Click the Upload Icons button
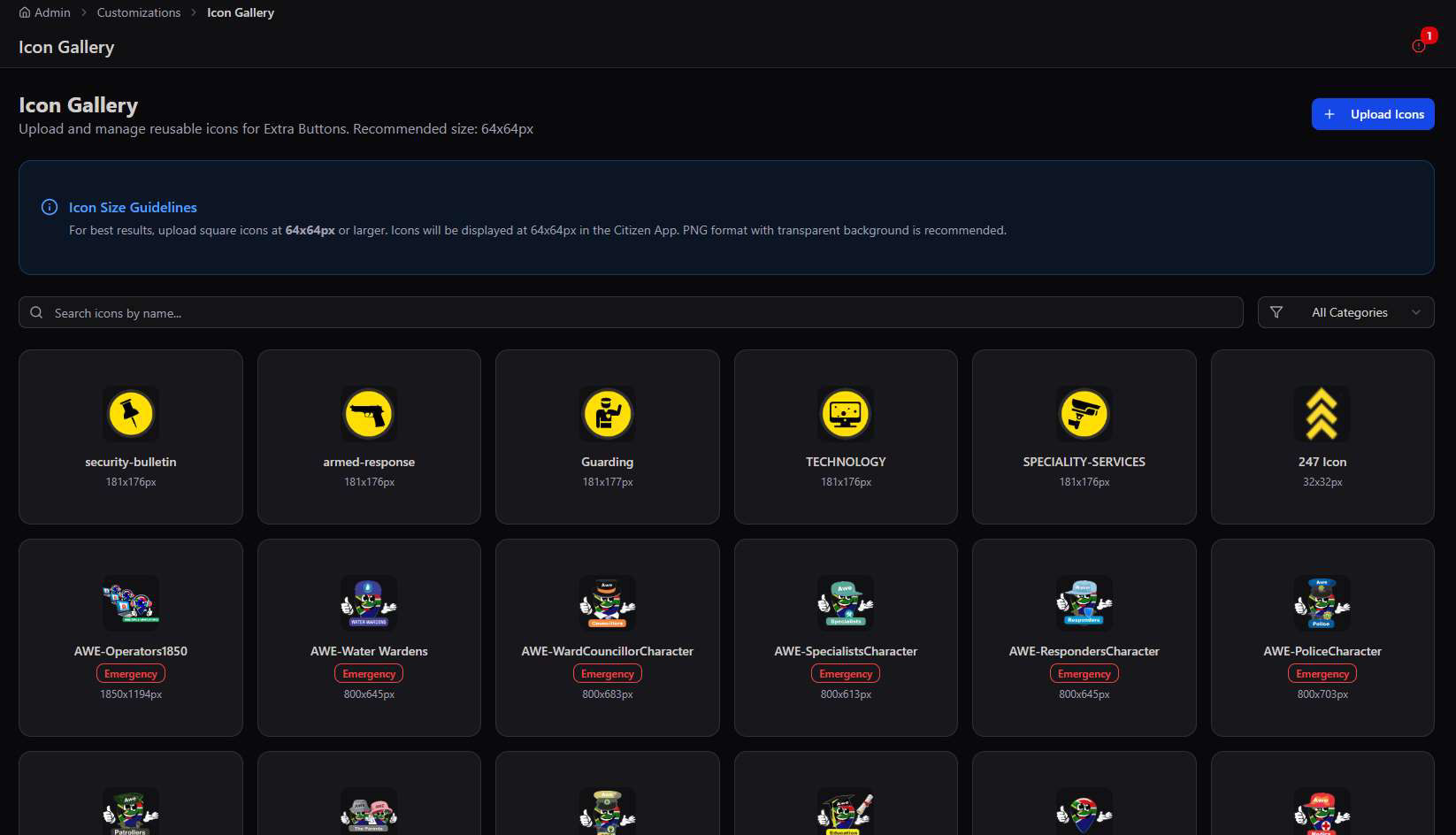1456x835 pixels. click(x=1373, y=114)
